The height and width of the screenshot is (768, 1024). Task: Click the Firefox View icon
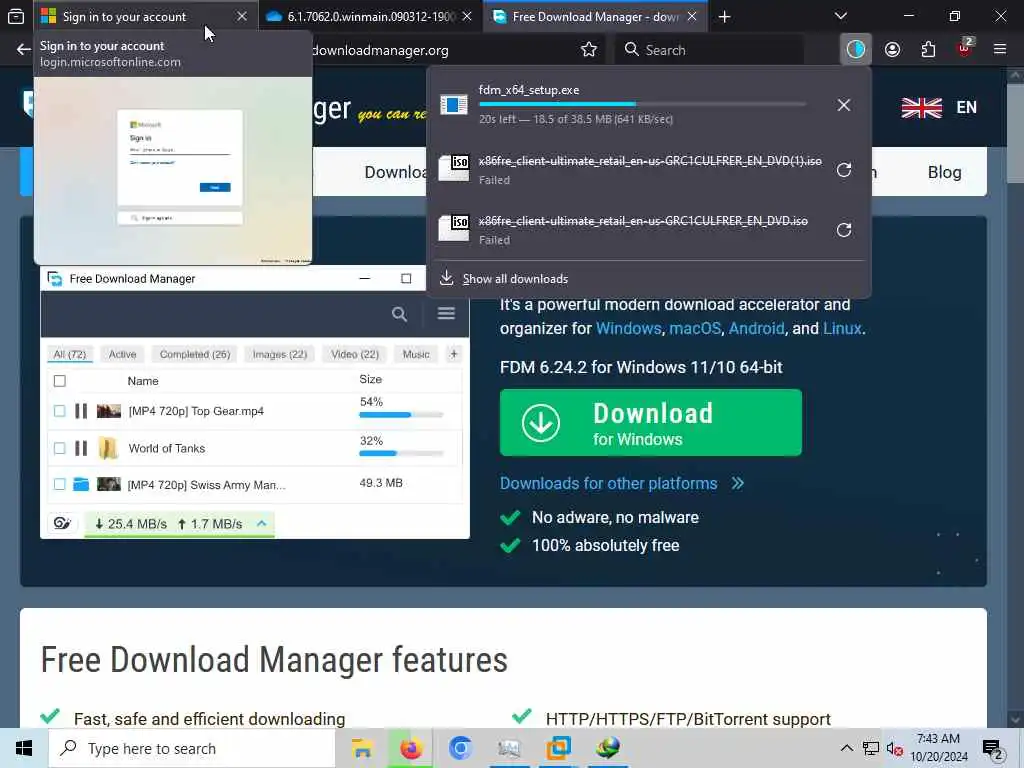(x=16, y=16)
